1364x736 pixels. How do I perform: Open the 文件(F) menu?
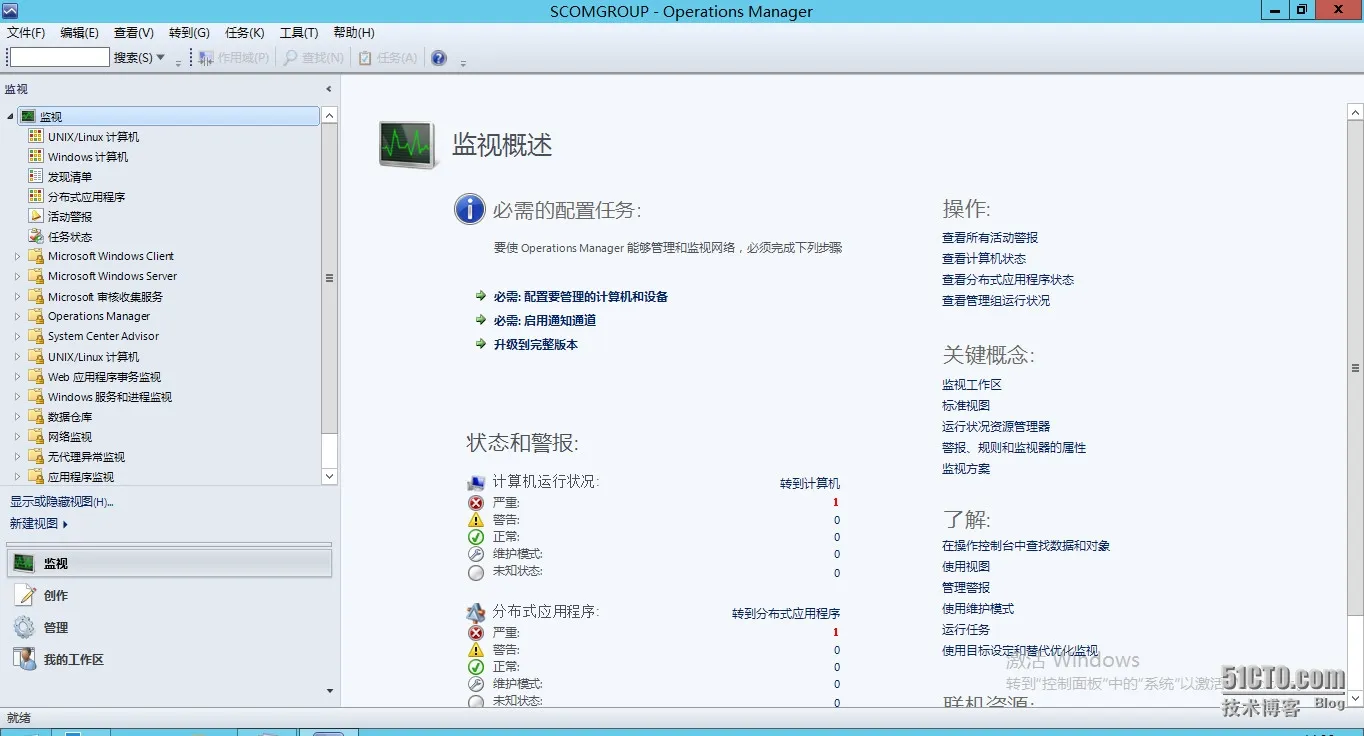[x=26, y=33]
